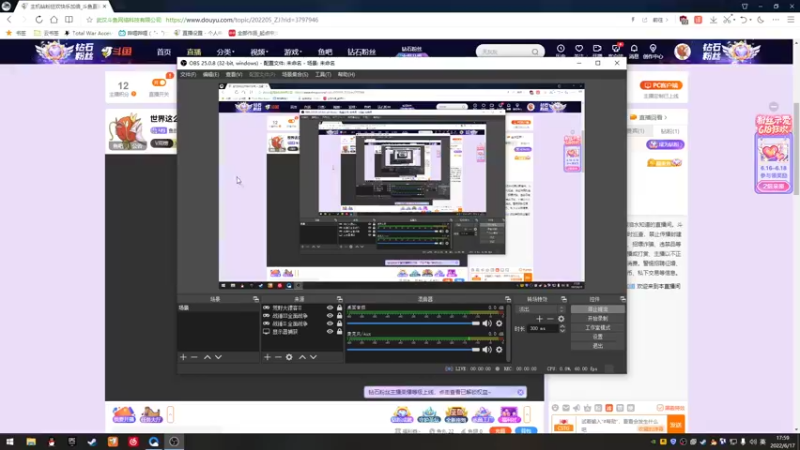Click the OBS icon in the taskbar

(x=174, y=442)
